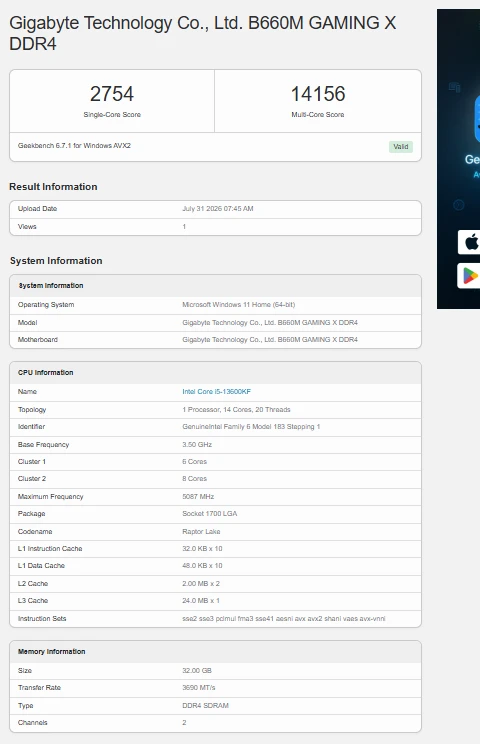Click the Cluster 1 value 6 Cores
The image size is (480, 744).
click(194, 462)
